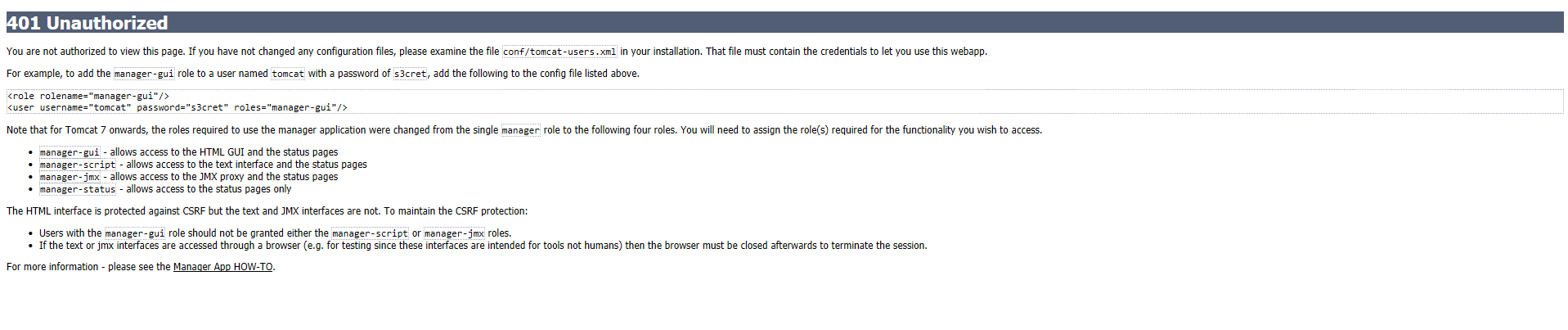Click manager-gui in the 'For example' sentence
1568x330 pixels.
pos(144,74)
